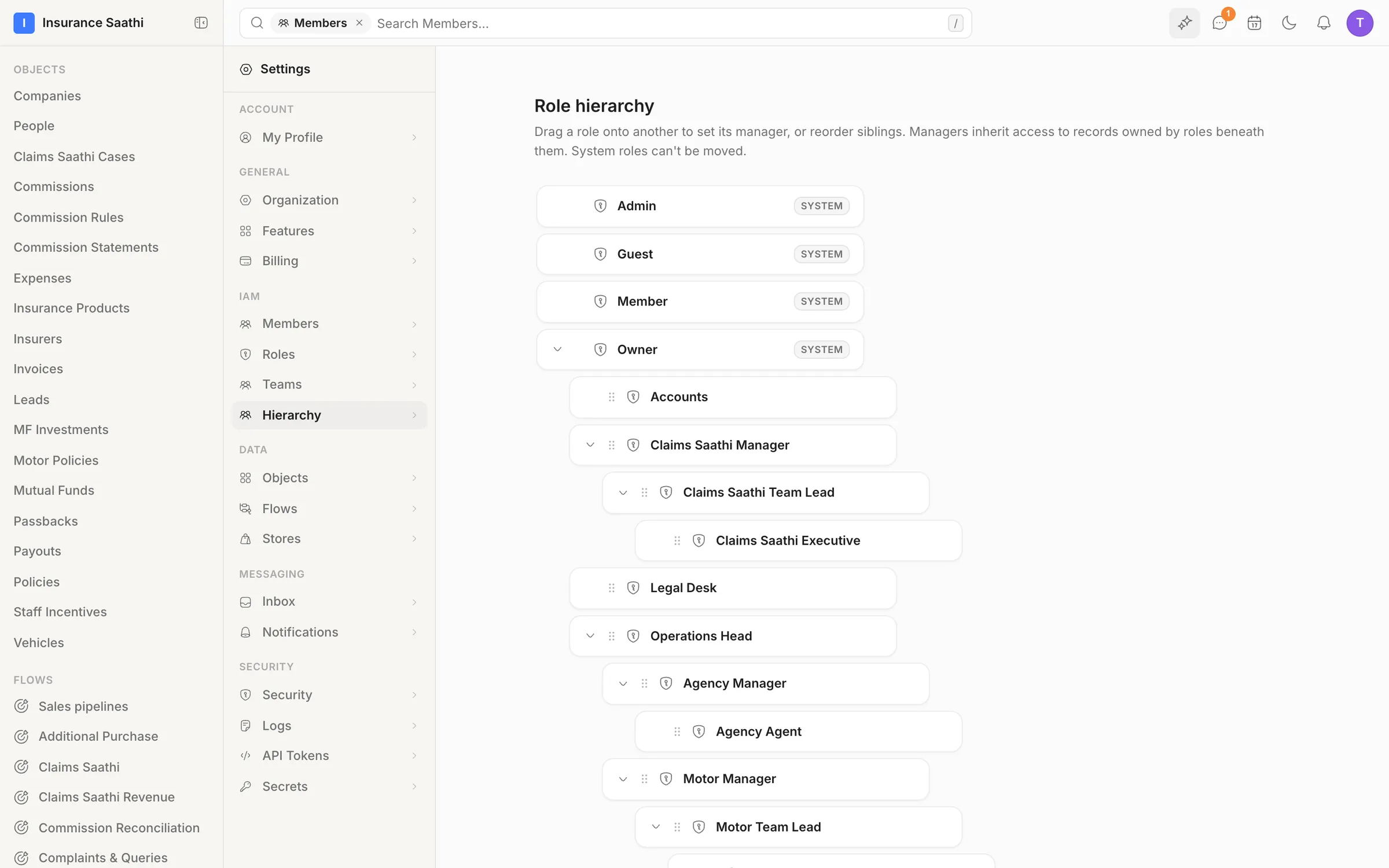Collapse the Motor Manager node
Screen dimensions: 1389x868
623,779
